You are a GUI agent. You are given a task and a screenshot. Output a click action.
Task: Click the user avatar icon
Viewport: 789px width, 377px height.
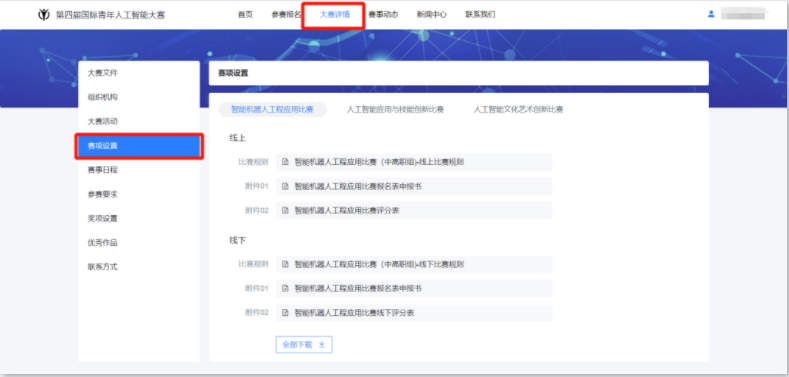(x=711, y=14)
